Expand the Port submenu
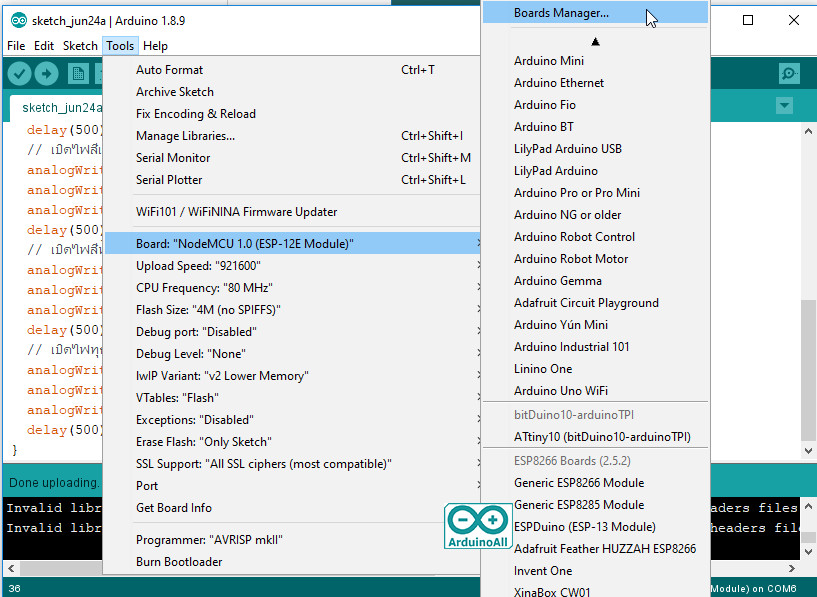The width and height of the screenshot is (817, 597). point(292,486)
